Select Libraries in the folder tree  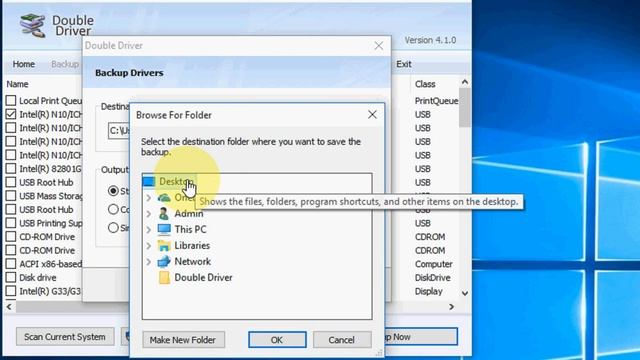tap(192, 245)
